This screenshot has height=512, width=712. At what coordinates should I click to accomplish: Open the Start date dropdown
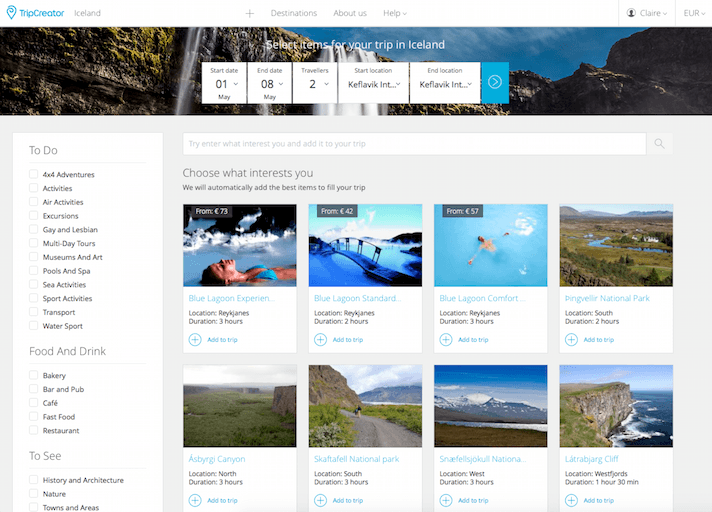tap(224, 83)
